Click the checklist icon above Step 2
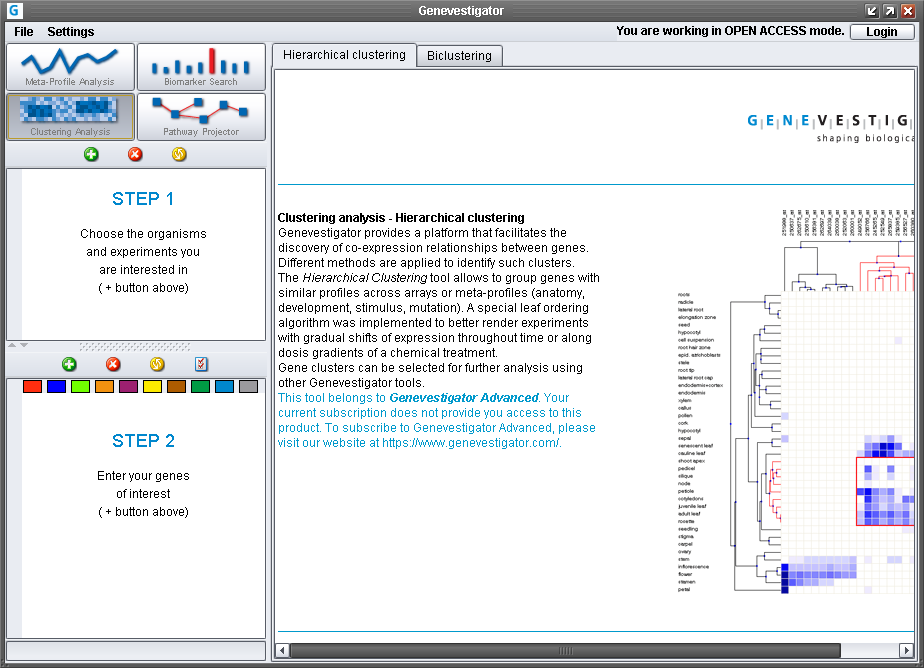924x668 pixels. click(201, 365)
